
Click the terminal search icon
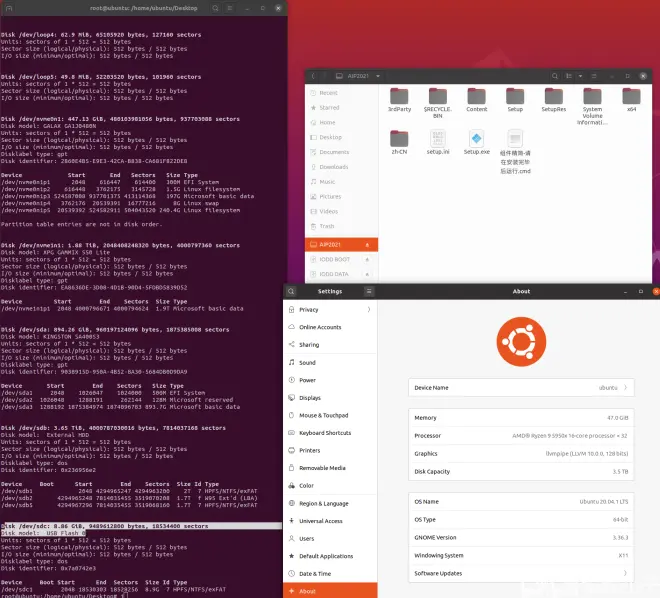click(x=215, y=8)
